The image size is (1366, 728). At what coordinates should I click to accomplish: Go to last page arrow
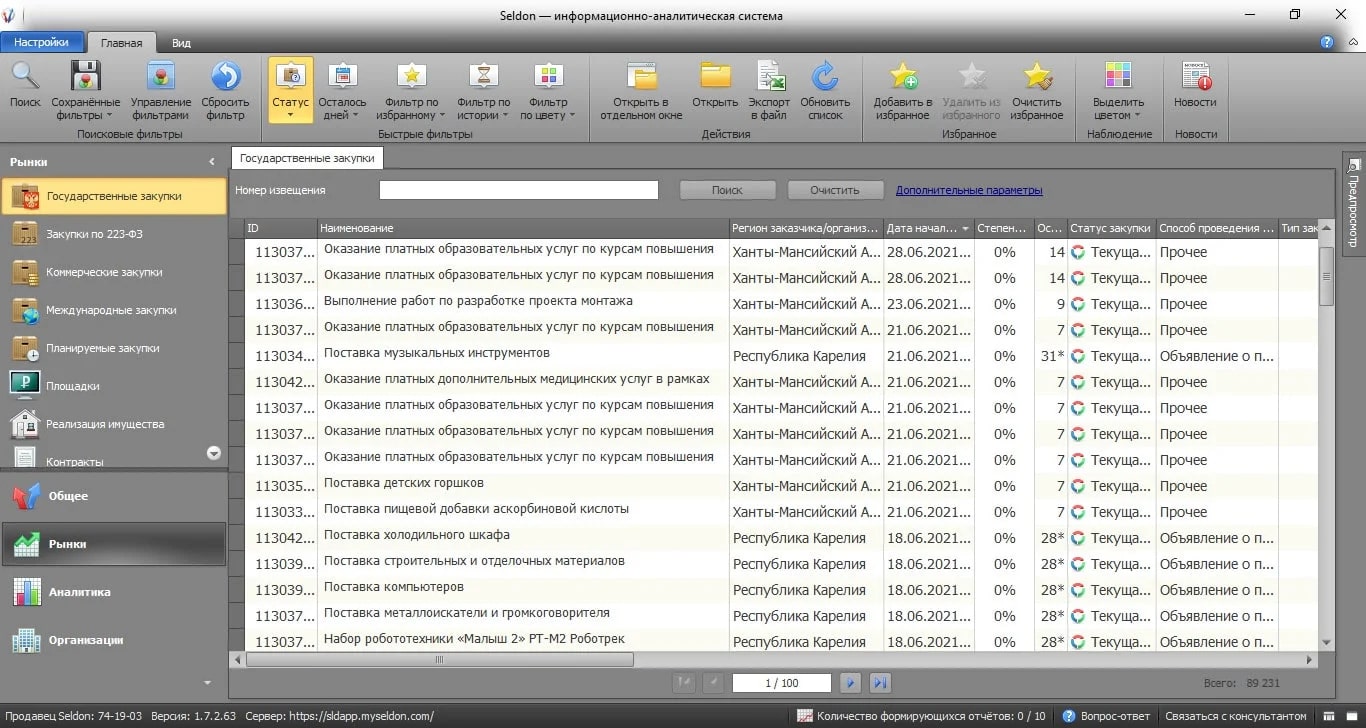click(x=880, y=683)
